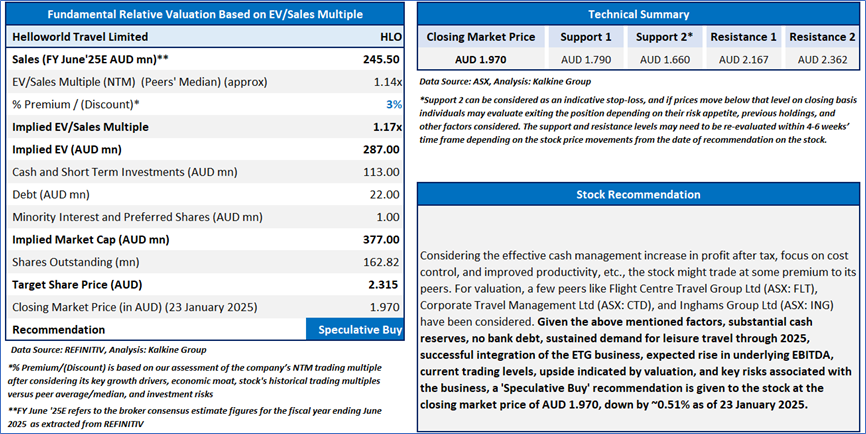Click the 1.17x implied multiple value
Image resolution: width=866 pixels, height=434 pixels.
click(x=387, y=127)
